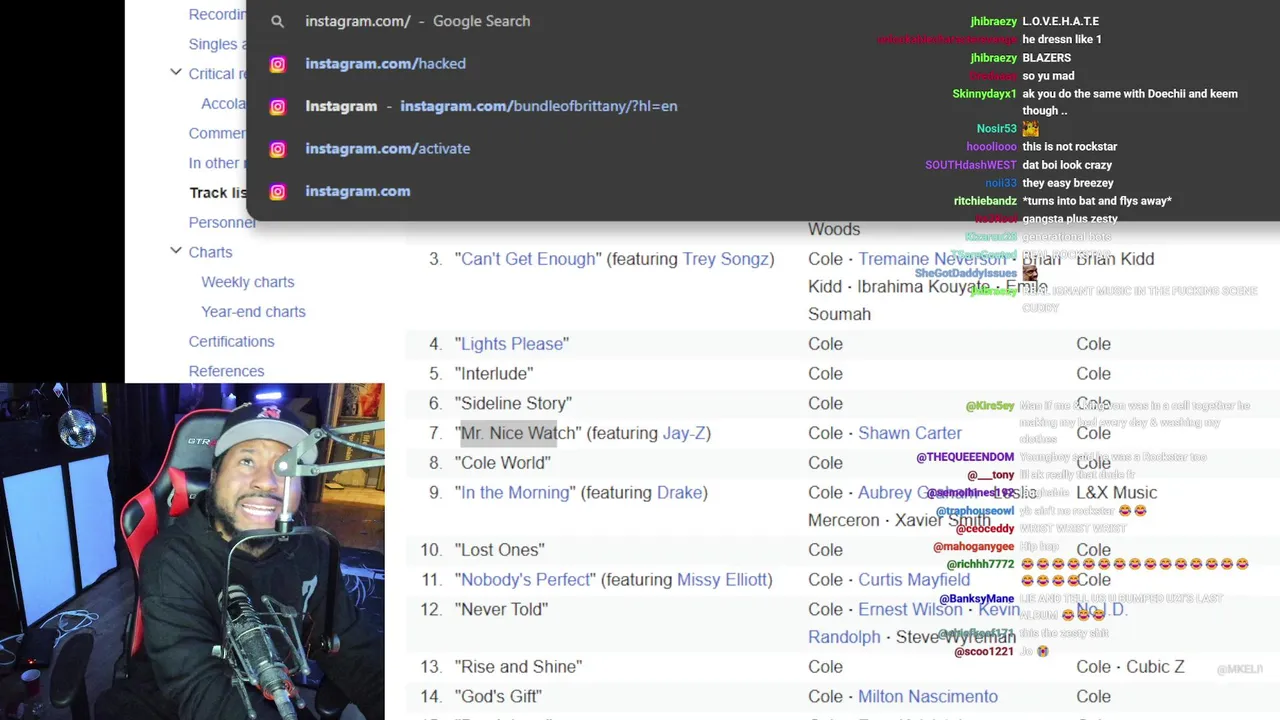Click chat username hoooliooo

click(991, 147)
